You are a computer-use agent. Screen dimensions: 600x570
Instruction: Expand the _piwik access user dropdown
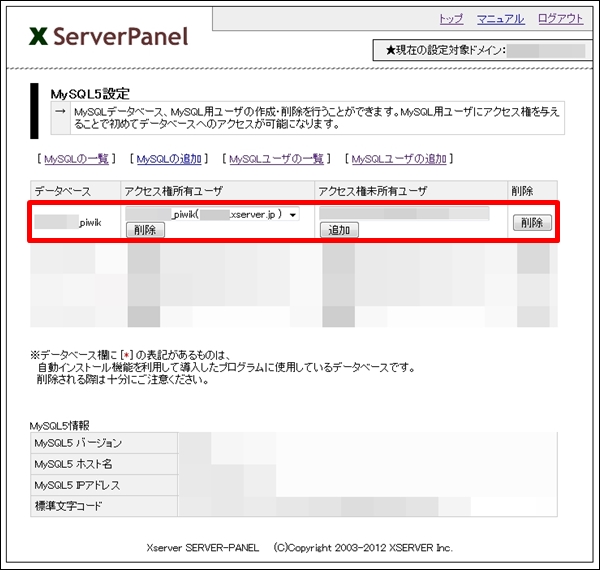pyautogui.click(x=212, y=215)
